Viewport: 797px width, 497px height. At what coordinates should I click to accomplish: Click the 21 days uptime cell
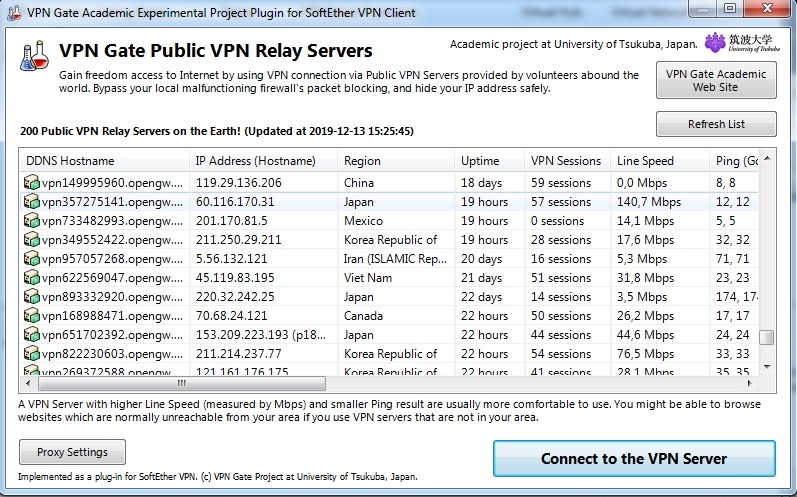click(x=481, y=277)
